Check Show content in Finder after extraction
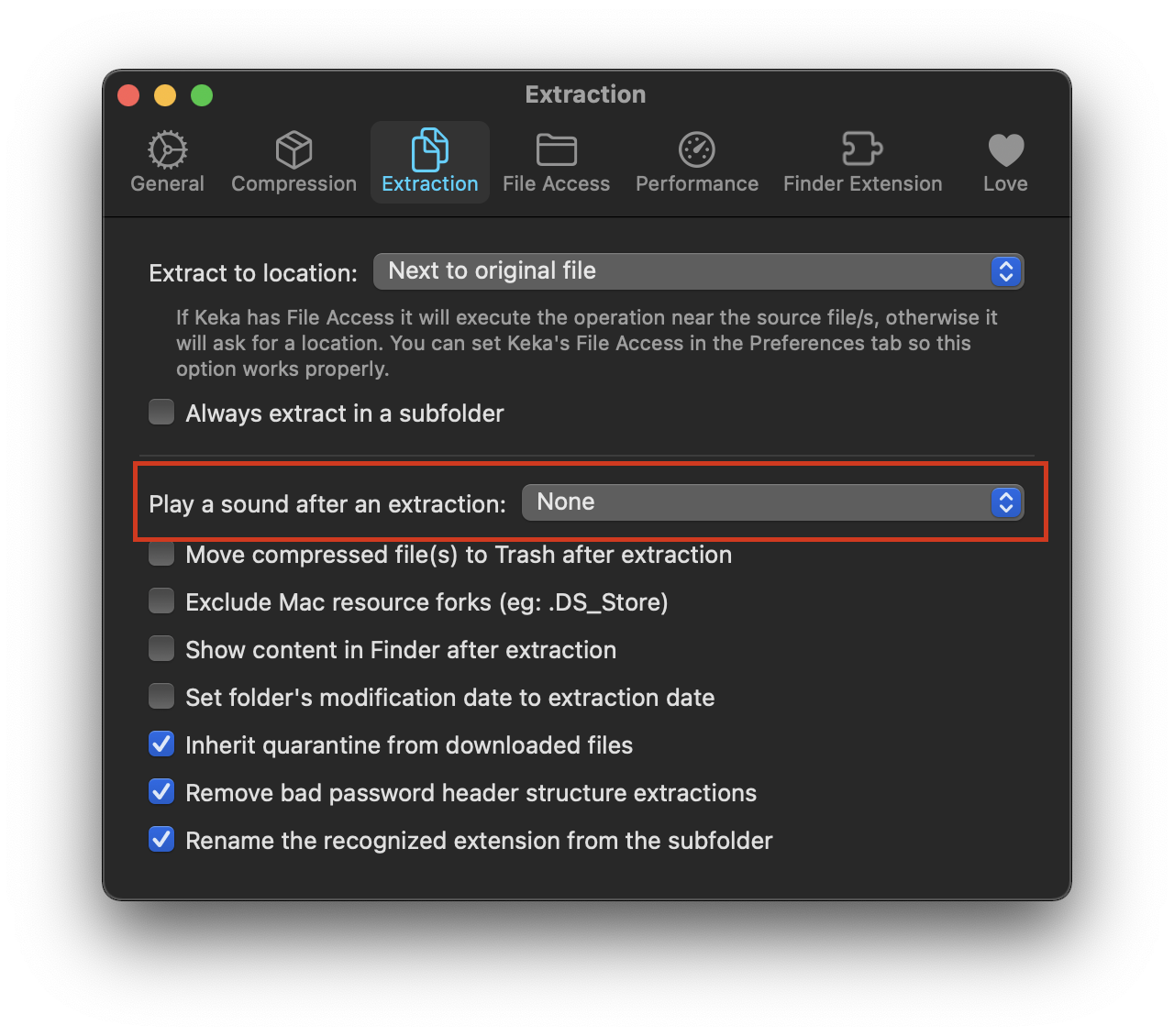Screen dimensions: 1174x1036 (161, 648)
